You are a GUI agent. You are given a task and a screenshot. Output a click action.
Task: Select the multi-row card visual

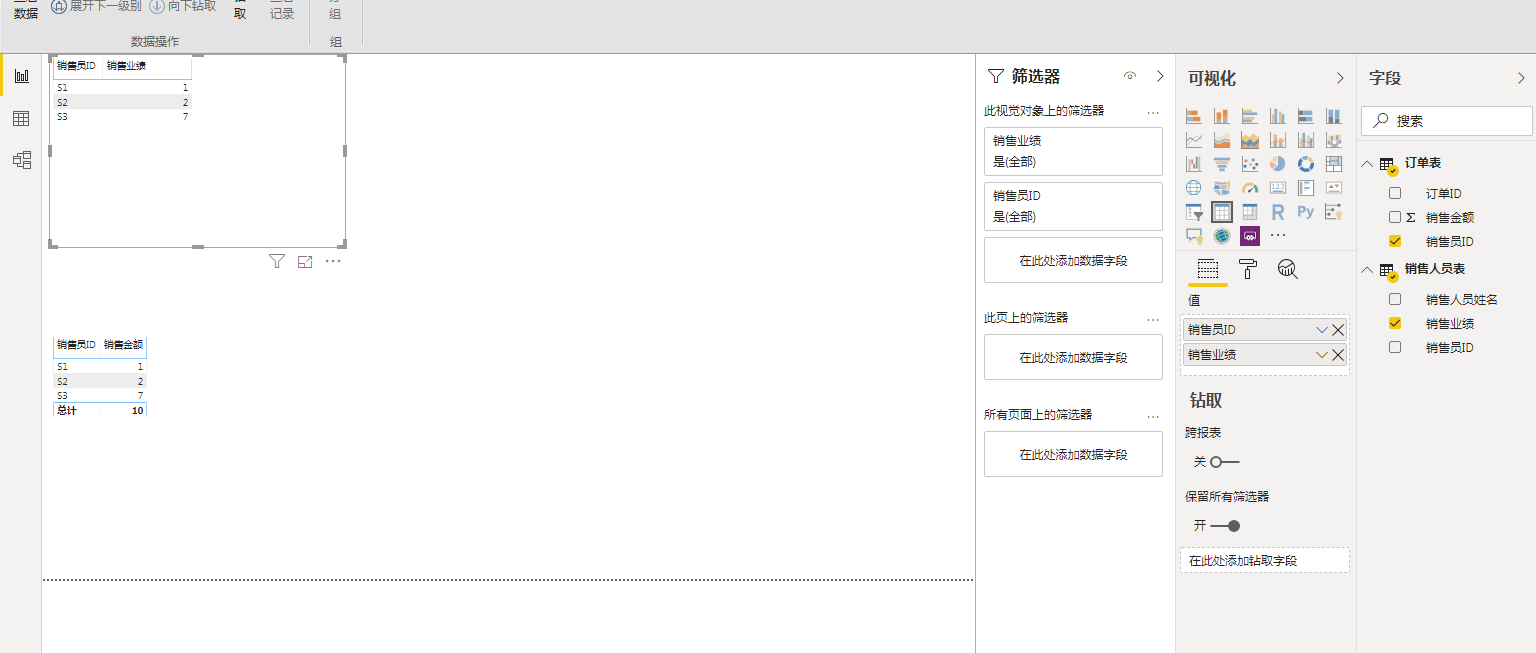click(1305, 187)
